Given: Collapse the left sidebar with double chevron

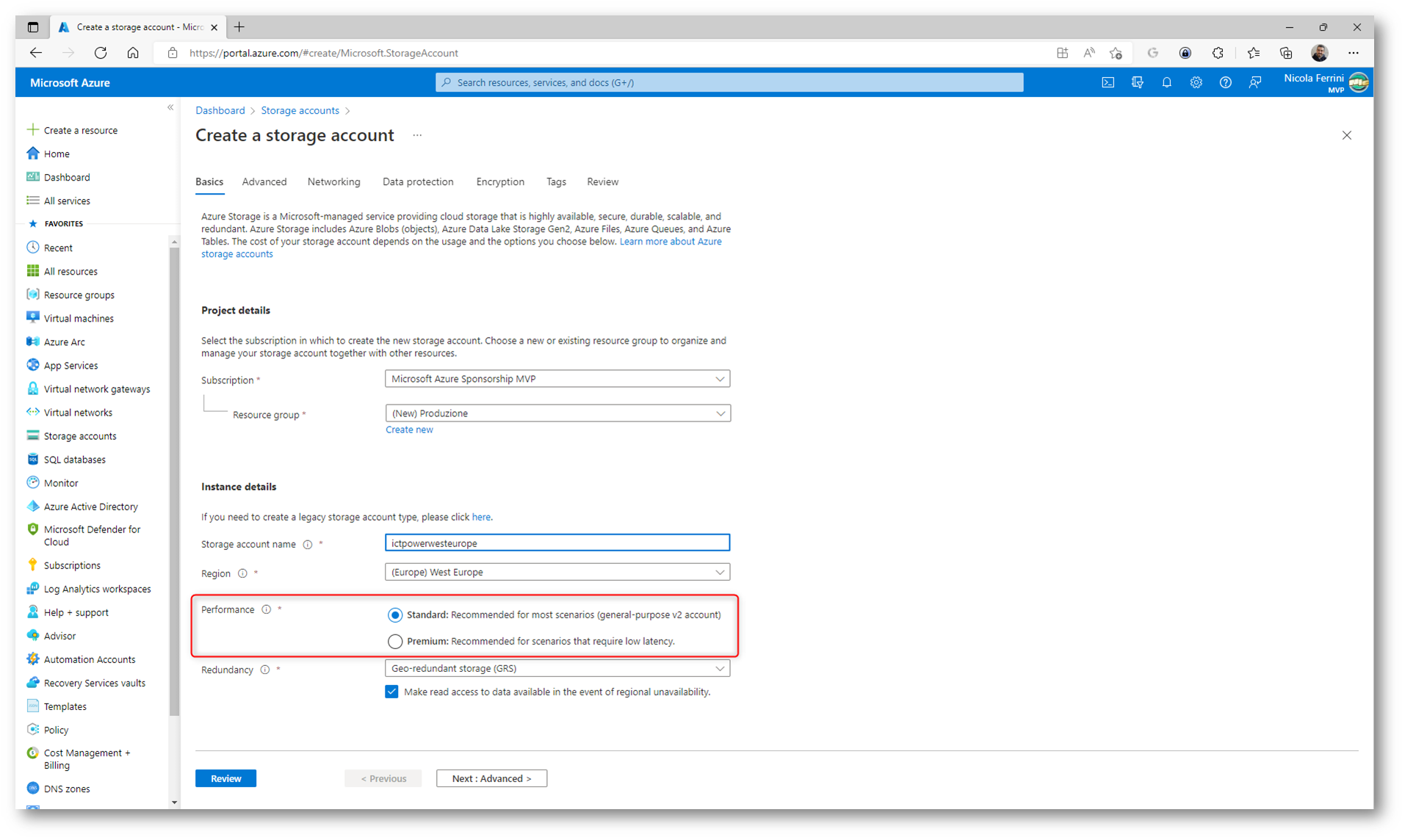Looking at the screenshot, I should (x=170, y=108).
